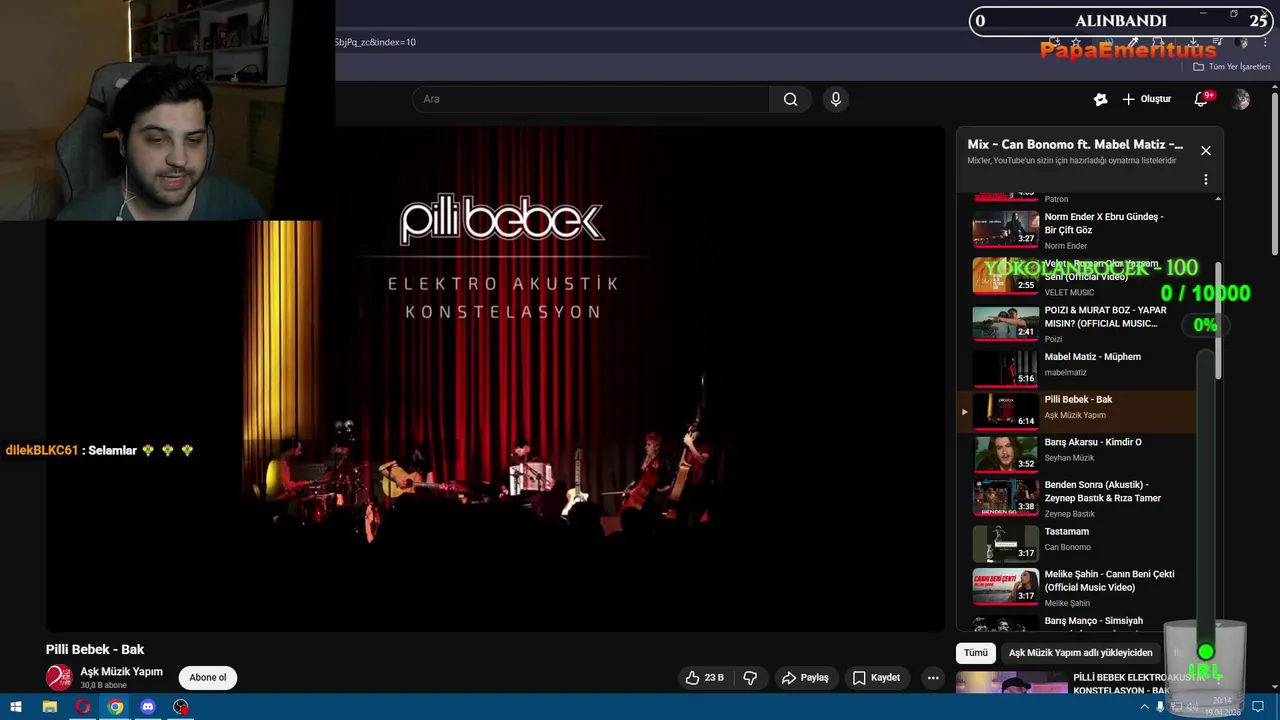Open Tüm Yer İşaretleri bookmarks folder

(1231, 67)
